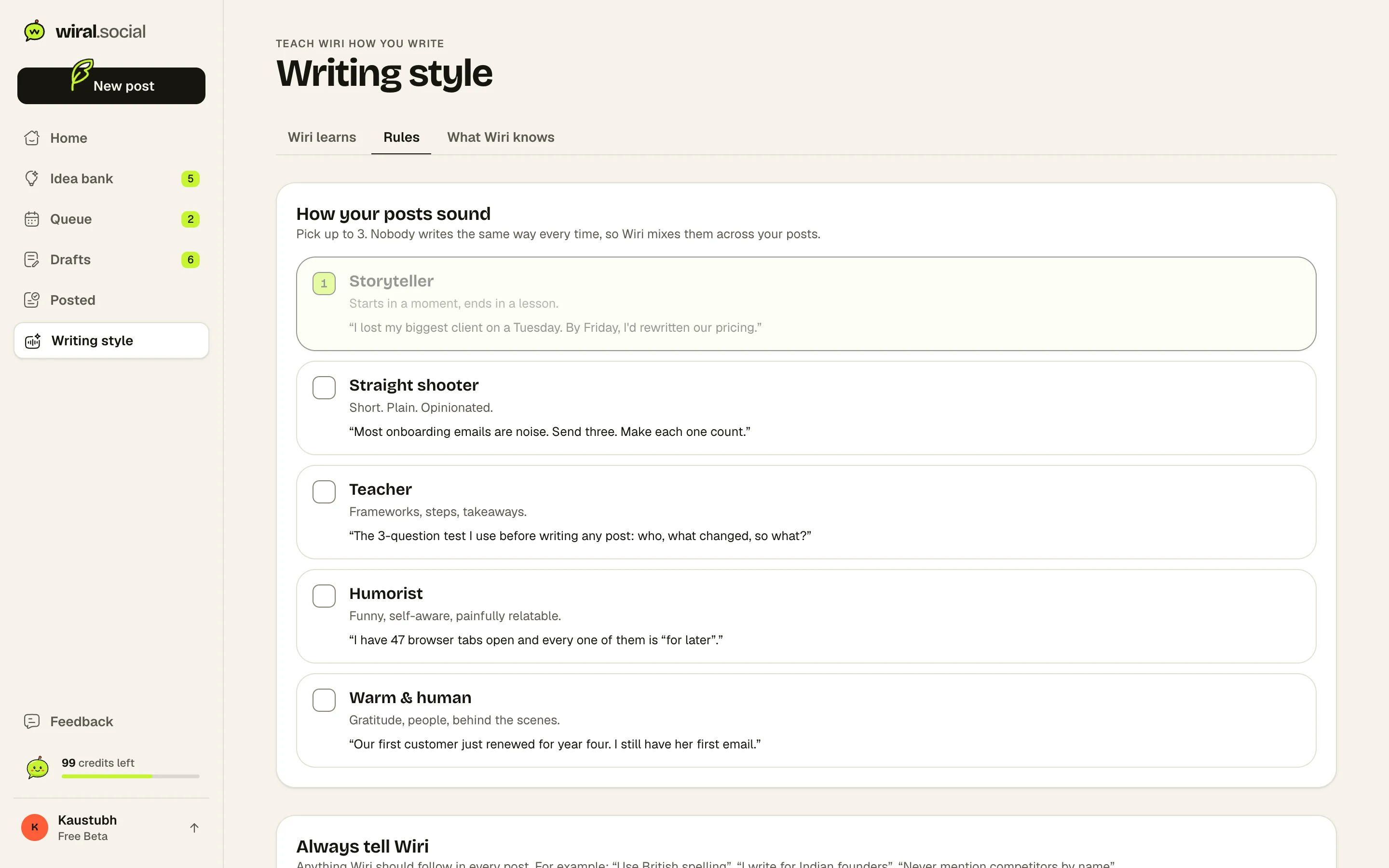1389x868 pixels.
Task: Click 'Most onboarding emails are noise' quote
Action: tap(550, 432)
